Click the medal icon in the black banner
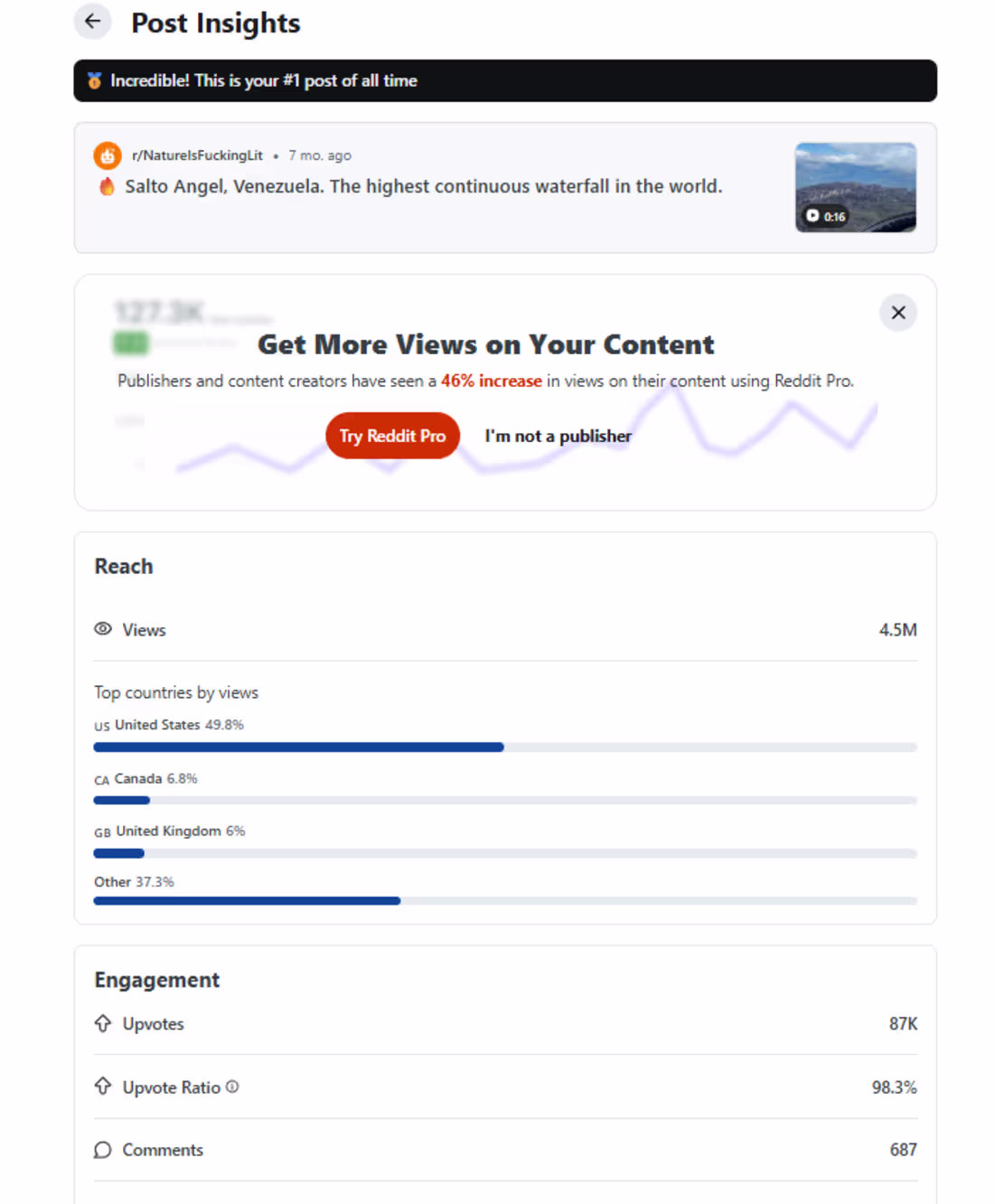 coord(94,80)
